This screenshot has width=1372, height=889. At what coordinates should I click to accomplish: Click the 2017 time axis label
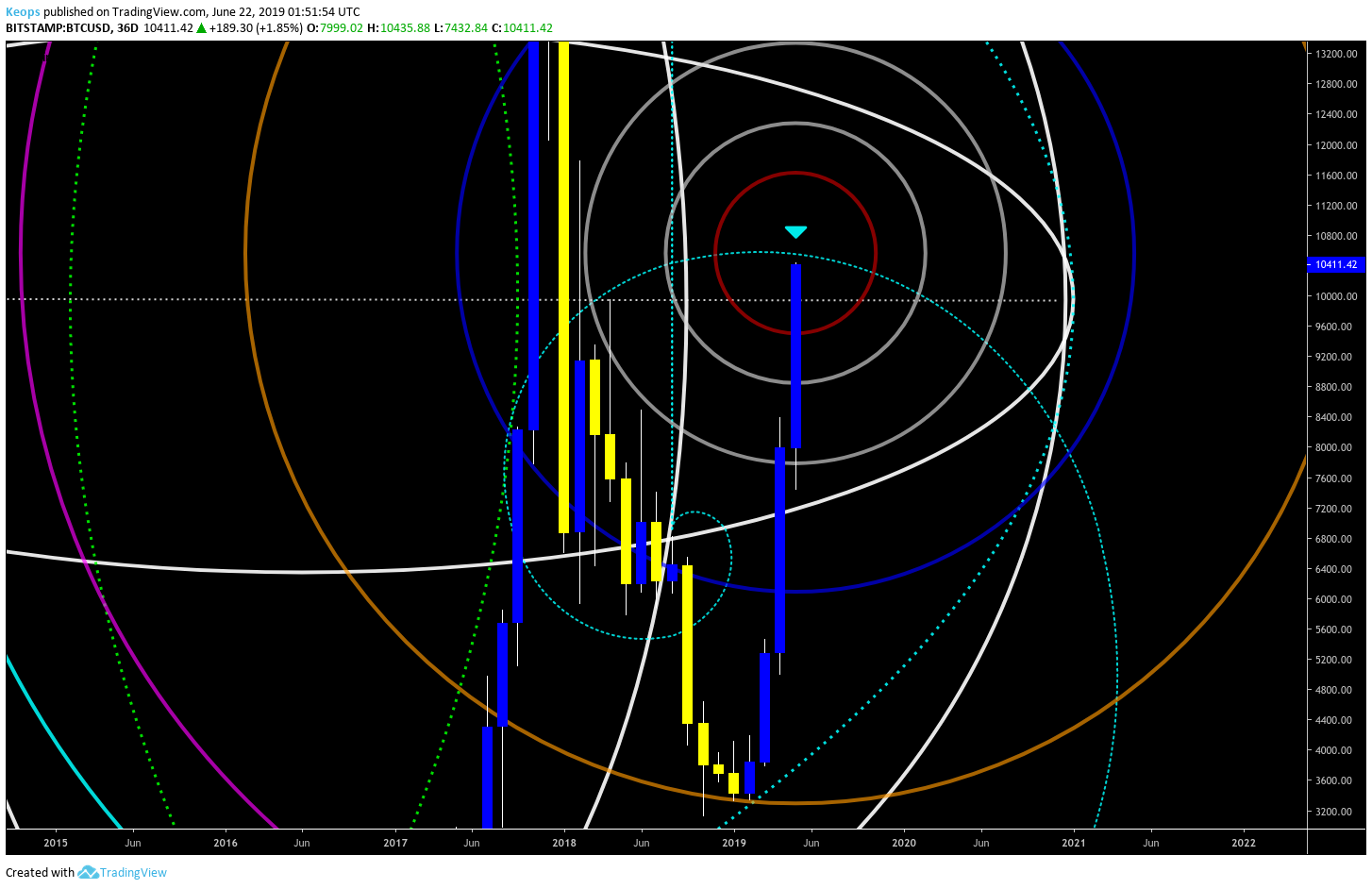395,843
